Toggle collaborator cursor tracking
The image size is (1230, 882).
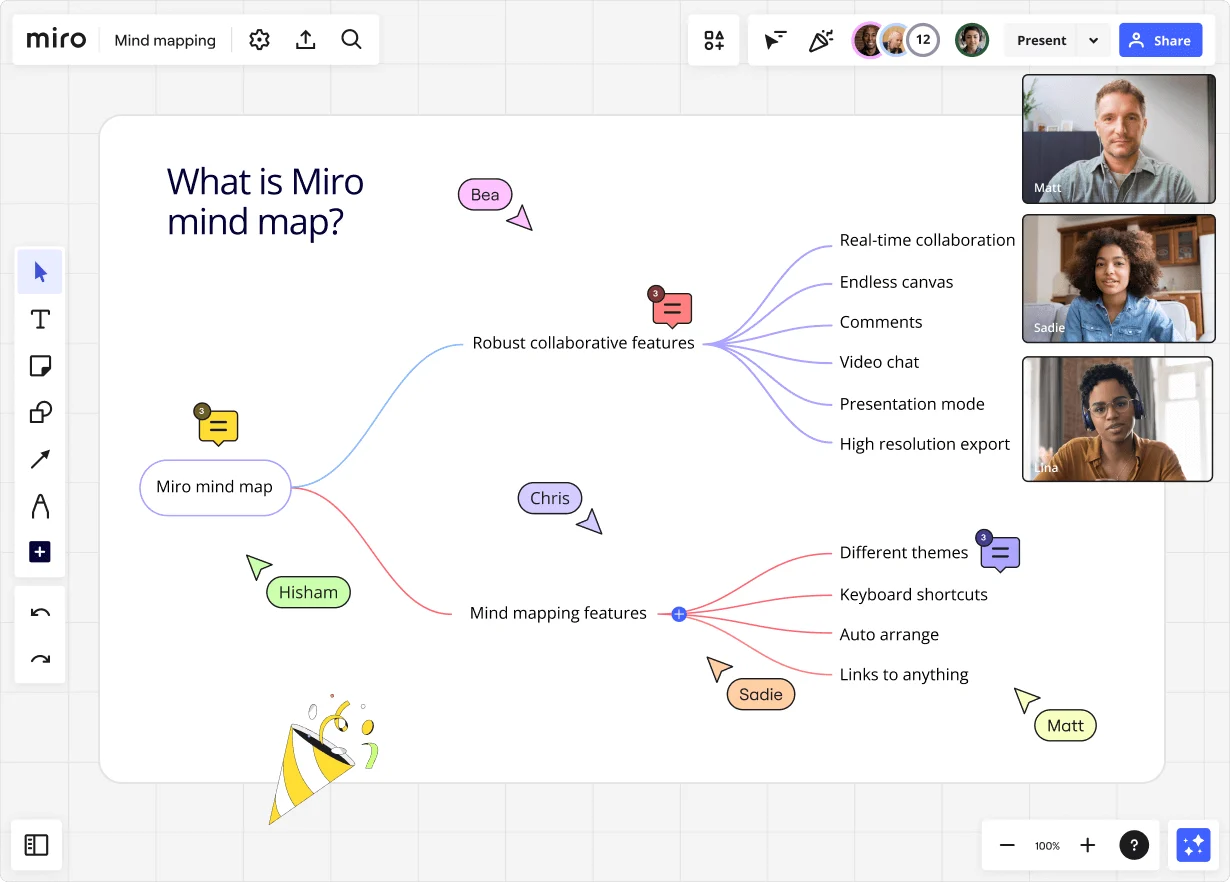(773, 40)
